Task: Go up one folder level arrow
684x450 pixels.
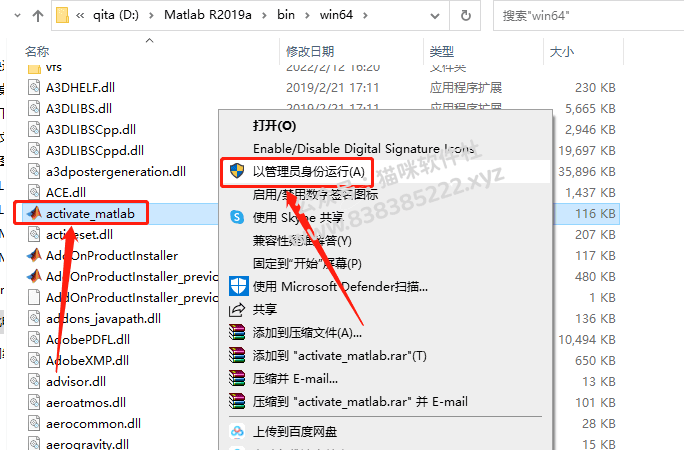Action: pyautogui.click(x=38, y=16)
